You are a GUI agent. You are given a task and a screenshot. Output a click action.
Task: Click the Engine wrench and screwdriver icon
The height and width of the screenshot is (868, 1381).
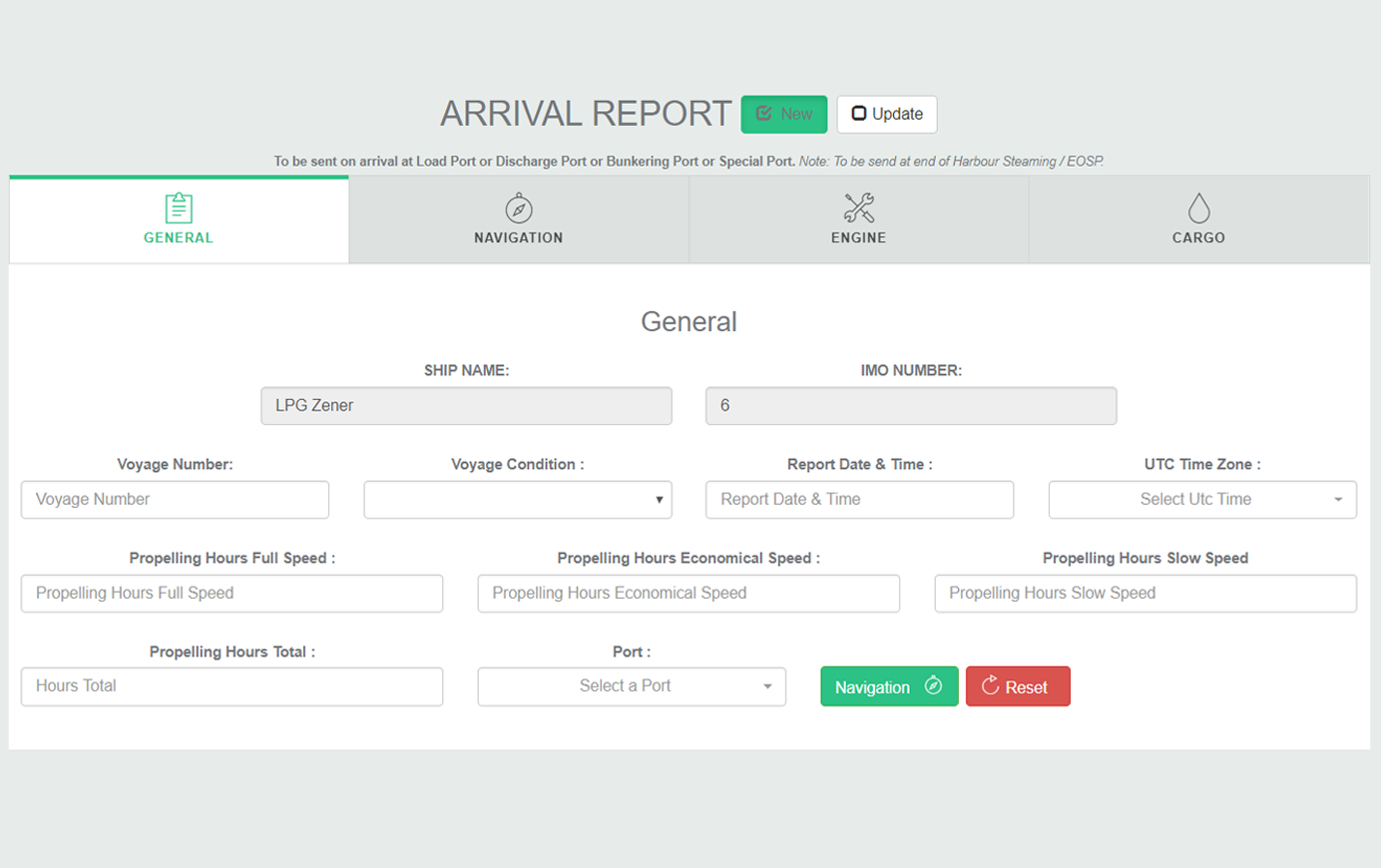(x=858, y=208)
